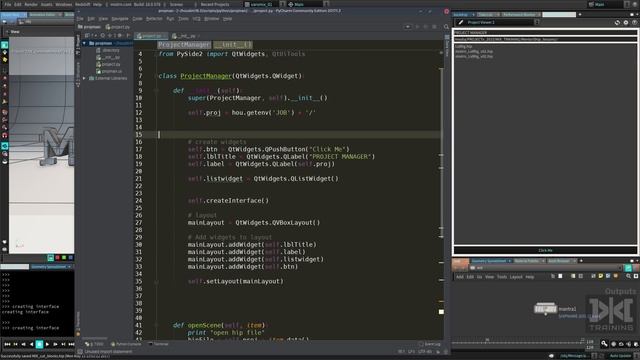Open the Project Viewer pane settings gear icon
This screenshot has width=640, height=360.
pyautogui.click(x=626, y=22)
